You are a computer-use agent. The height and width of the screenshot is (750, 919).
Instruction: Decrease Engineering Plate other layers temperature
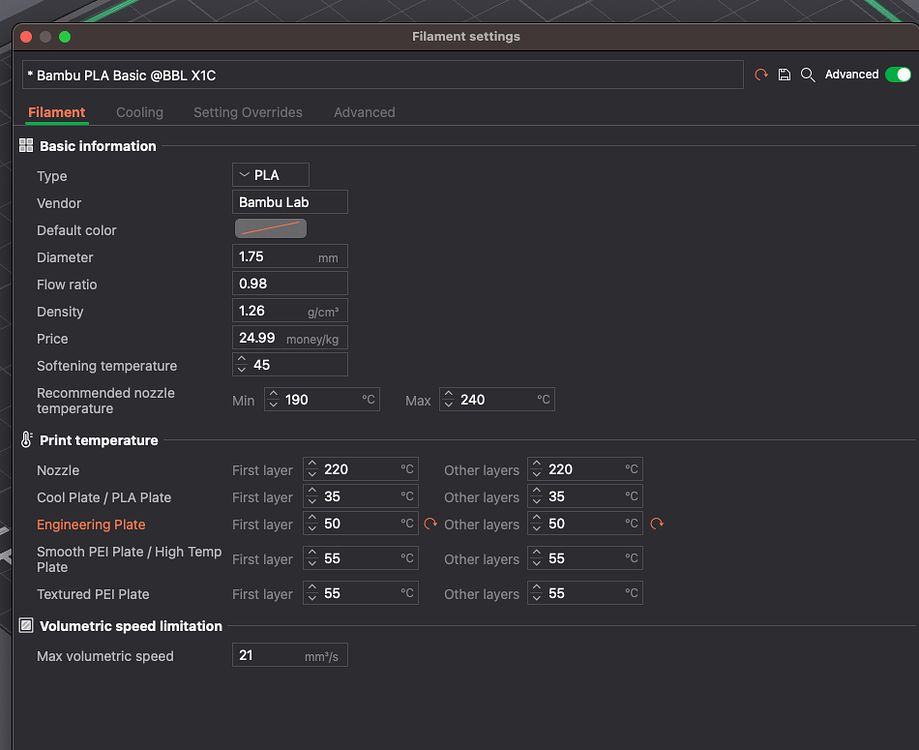[537, 529]
